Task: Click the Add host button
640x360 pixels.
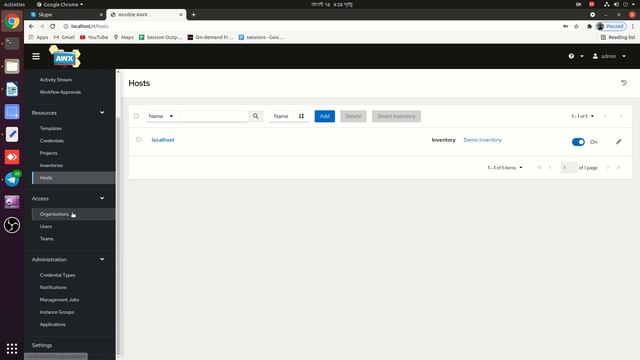Action: 325,116
